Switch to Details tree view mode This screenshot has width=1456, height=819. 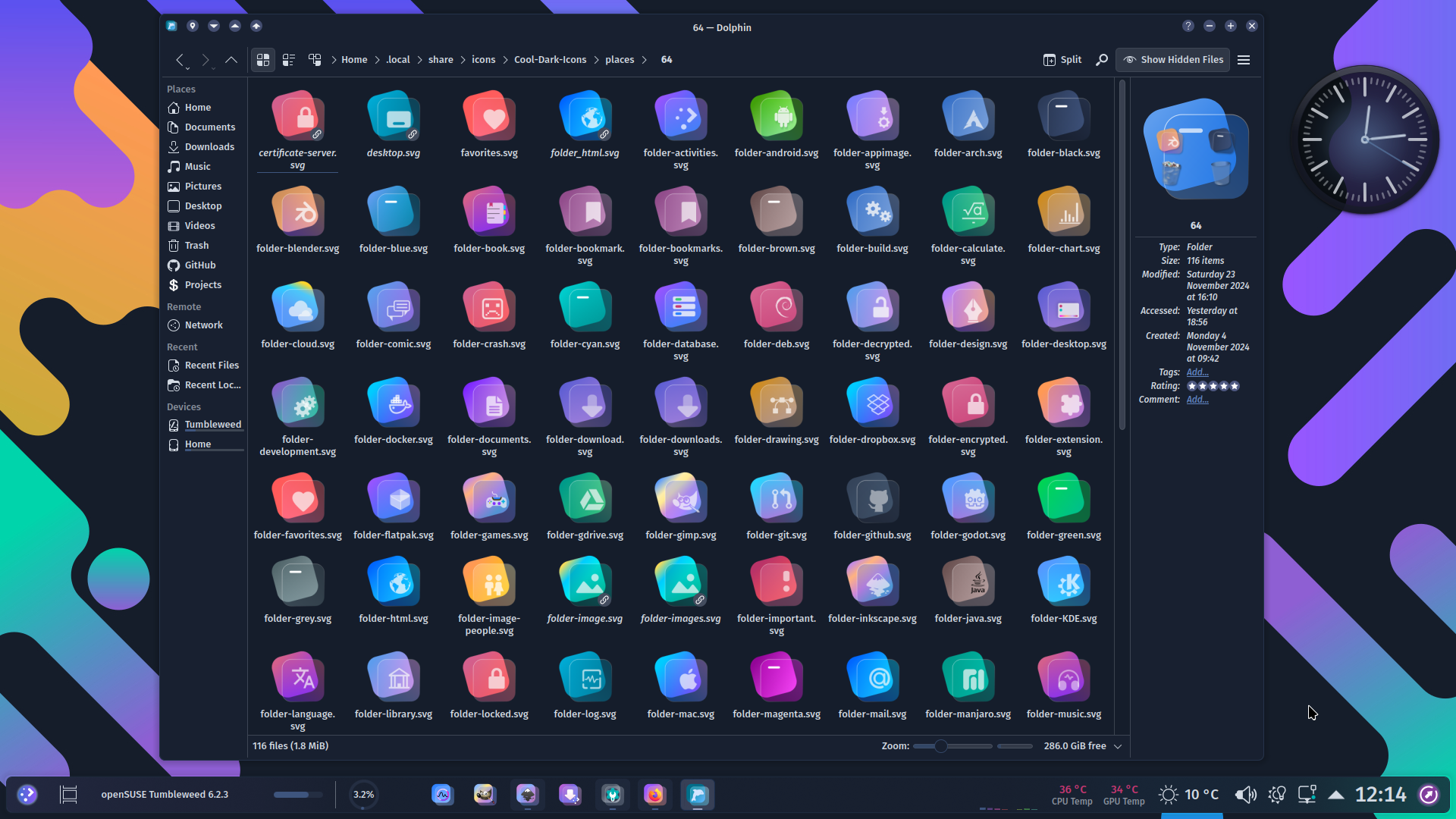click(x=315, y=60)
